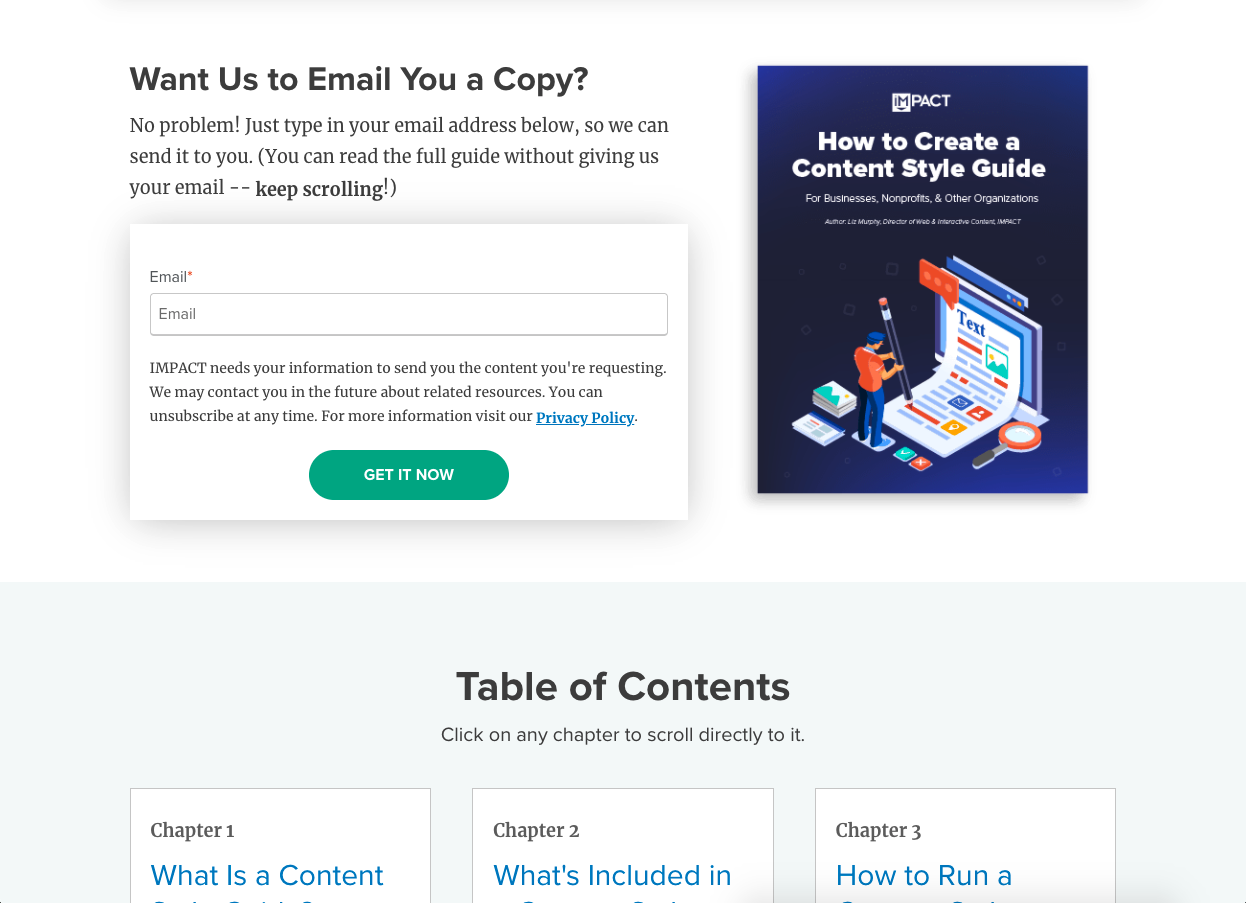This screenshot has width=1246, height=903.
Task: Click the Email input field
Action: (408, 314)
